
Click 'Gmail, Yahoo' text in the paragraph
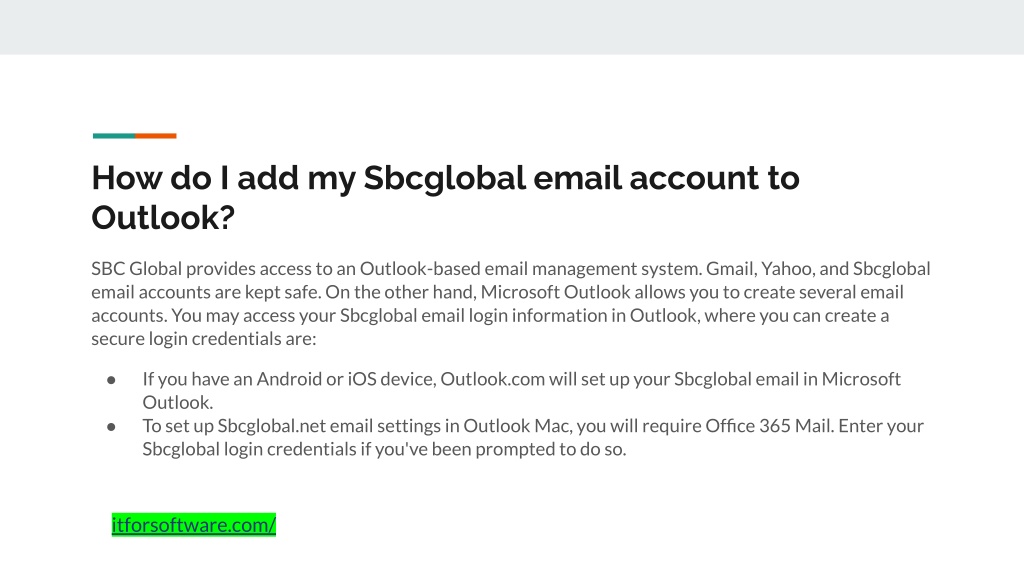pos(760,269)
